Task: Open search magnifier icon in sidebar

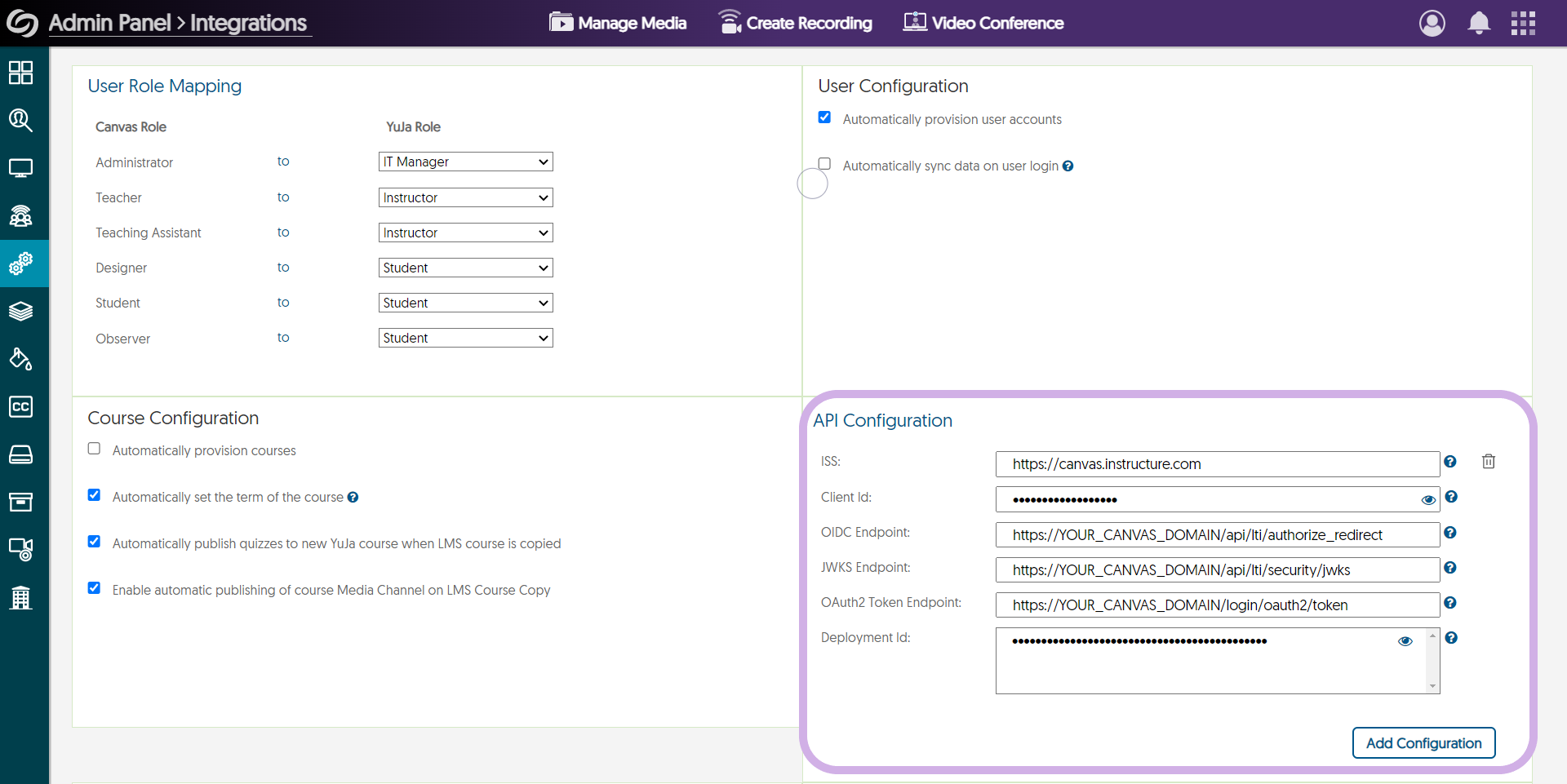Action: pyautogui.click(x=21, y=121)
